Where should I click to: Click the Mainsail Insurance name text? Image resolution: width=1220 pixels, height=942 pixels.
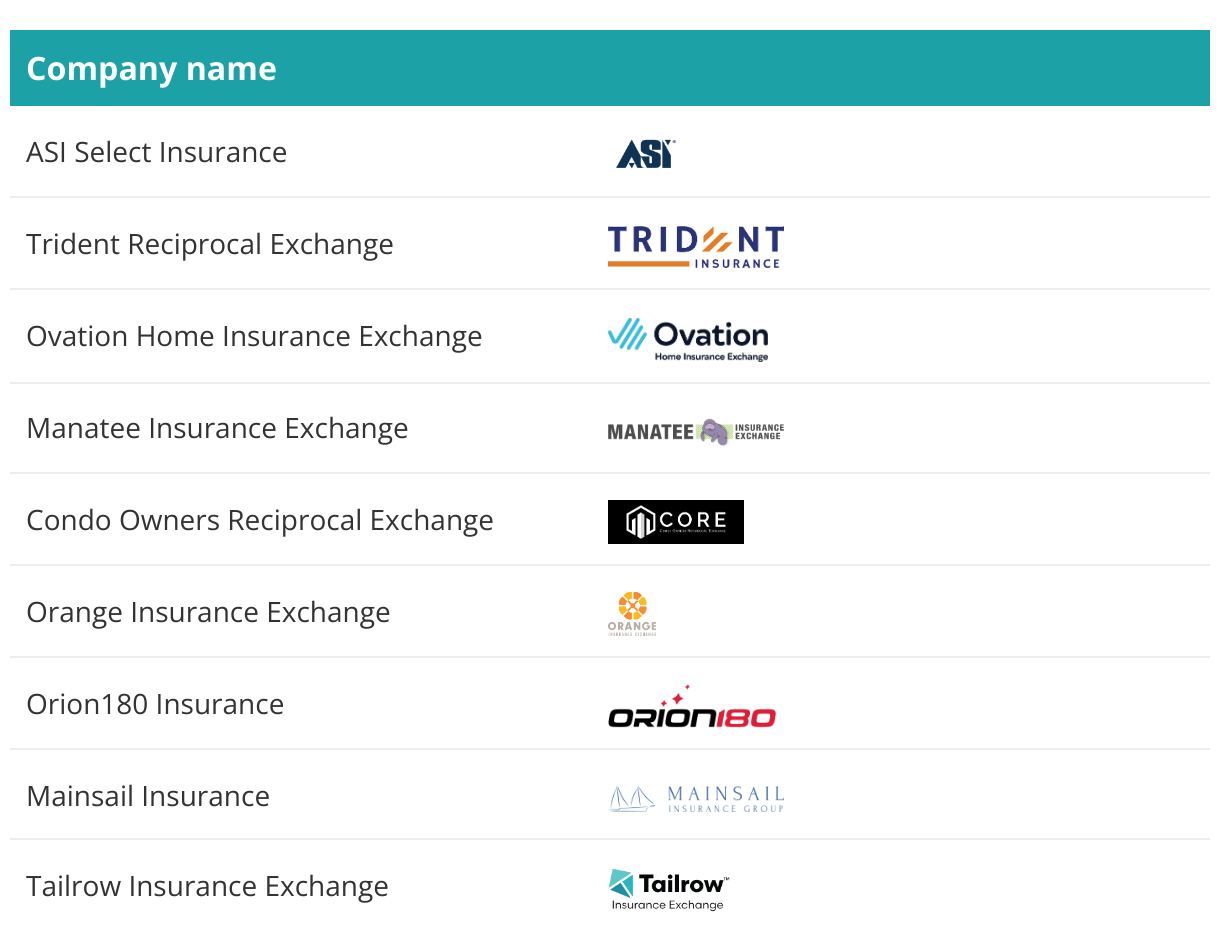(148, 796)
